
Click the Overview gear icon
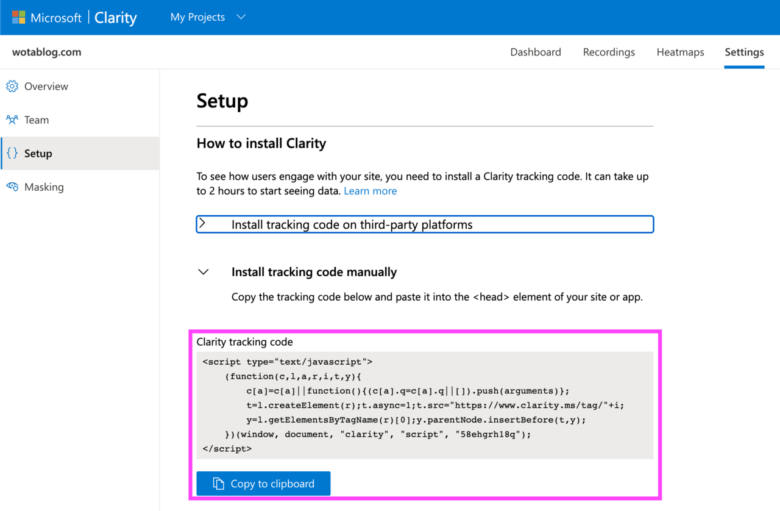[12, 87]
